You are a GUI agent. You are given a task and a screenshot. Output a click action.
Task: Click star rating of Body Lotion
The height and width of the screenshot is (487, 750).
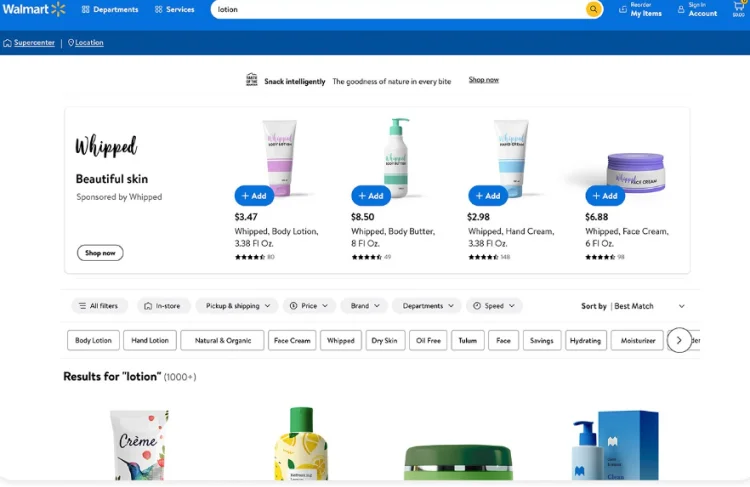[x=250, y=257]
